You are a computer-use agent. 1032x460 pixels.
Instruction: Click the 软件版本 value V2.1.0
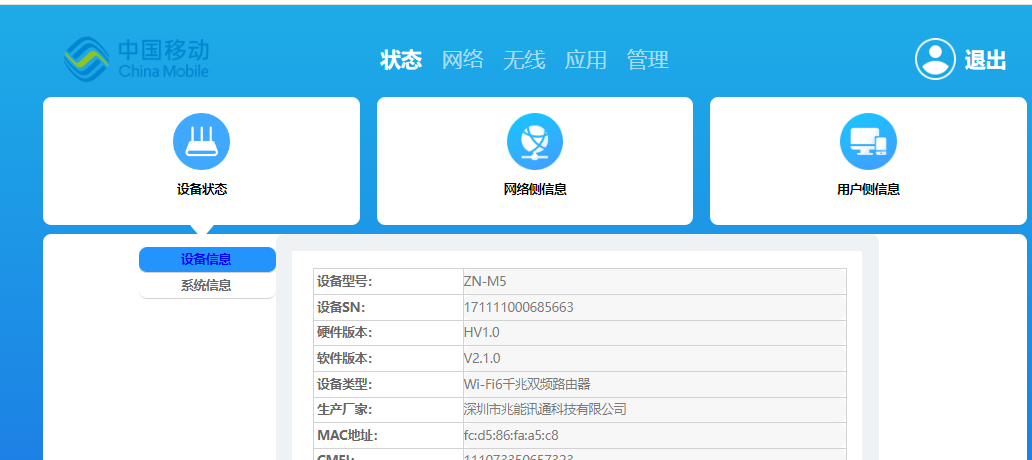tap(482, 359)
